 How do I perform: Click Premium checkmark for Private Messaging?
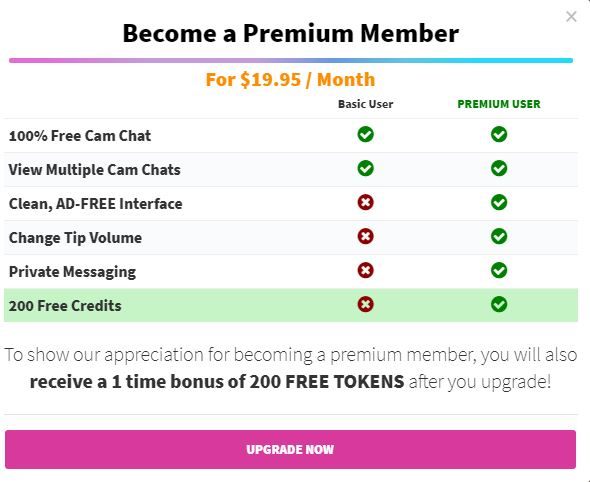click(x=499, y=270)
